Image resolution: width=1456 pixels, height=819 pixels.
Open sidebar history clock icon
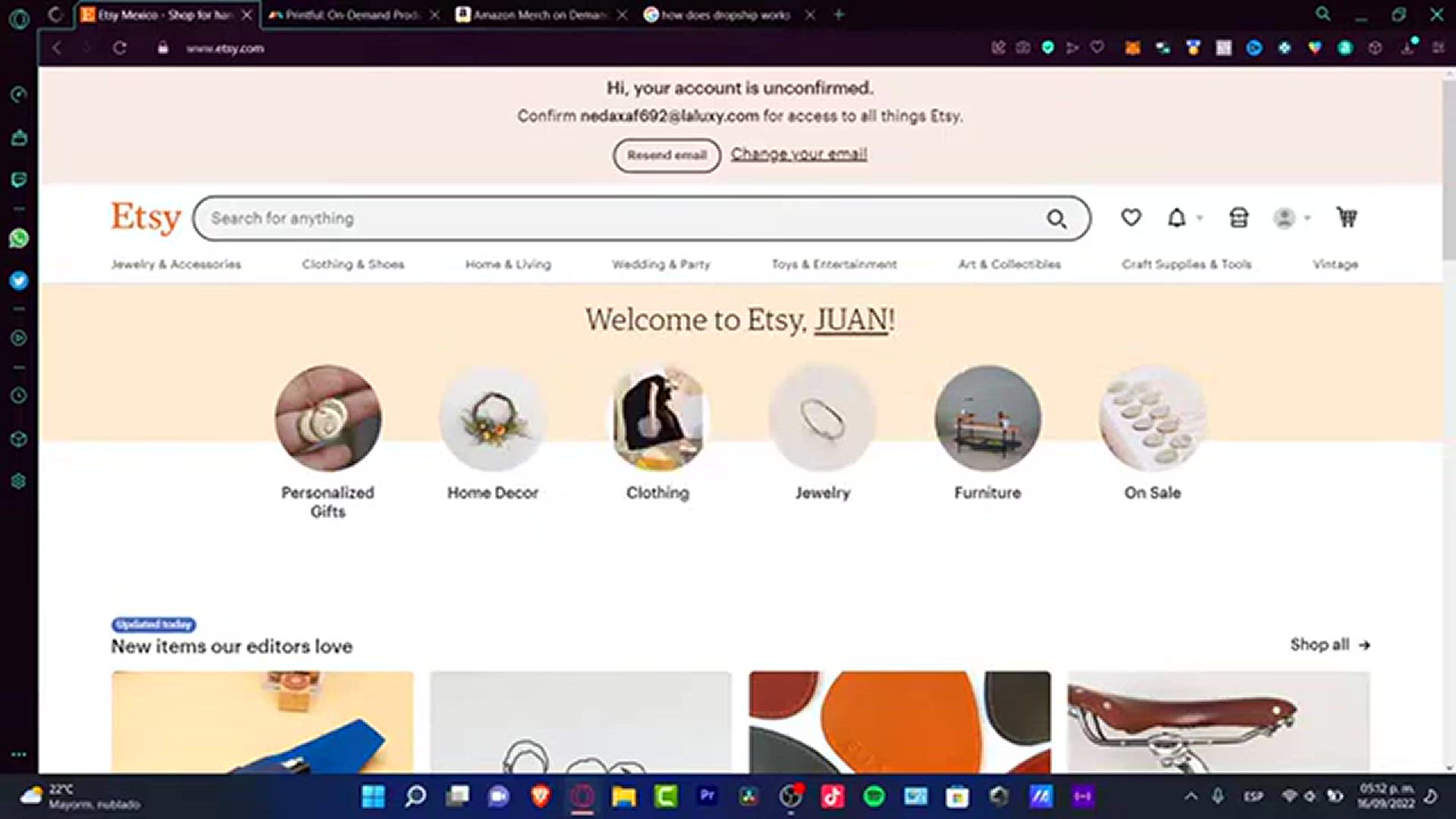[19, 396]
